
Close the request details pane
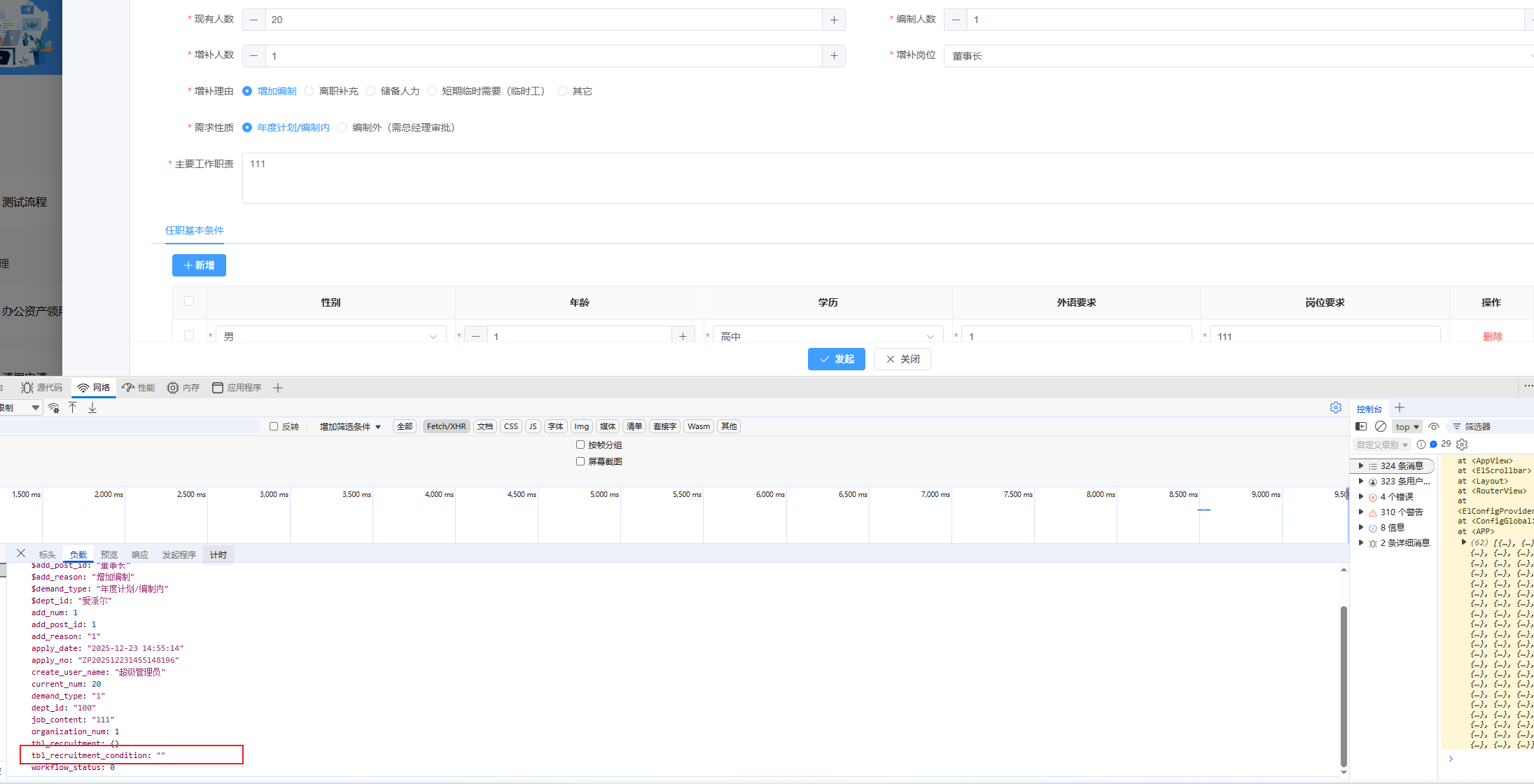click(21, 554)
